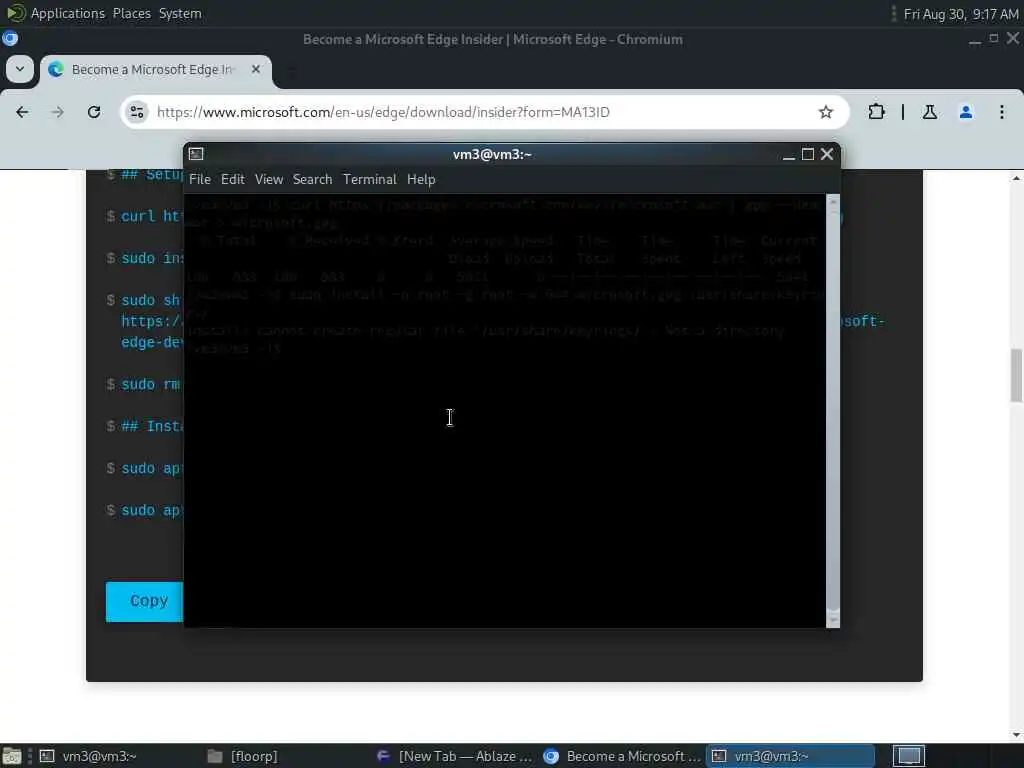
Task: Click the panel notification area dots
Action: pyautogui.click(x=893, y=14)
